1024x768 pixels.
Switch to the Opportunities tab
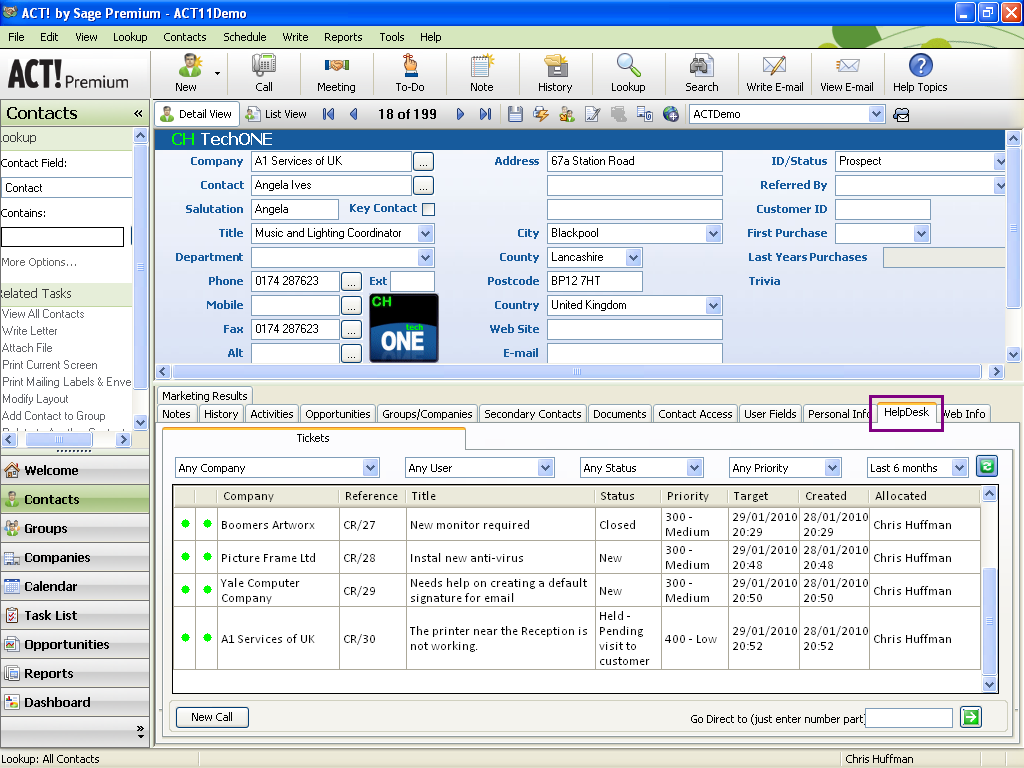pyautogui.click(x=338, y=414)
